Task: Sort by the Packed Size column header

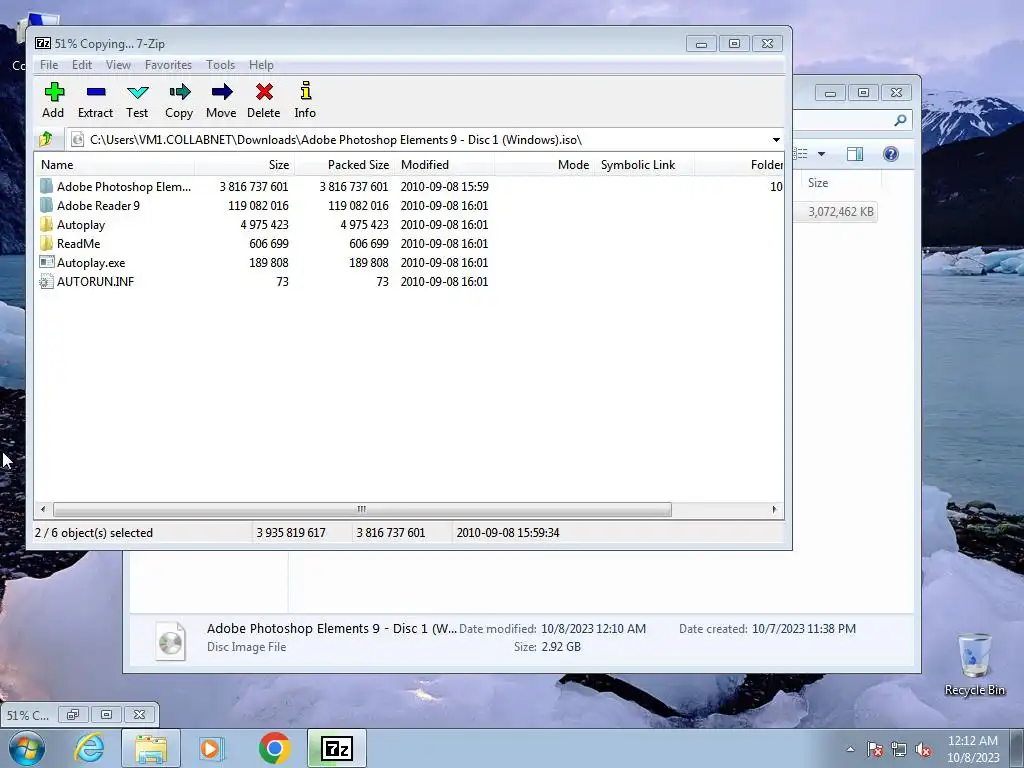Action: click(344, 165)
